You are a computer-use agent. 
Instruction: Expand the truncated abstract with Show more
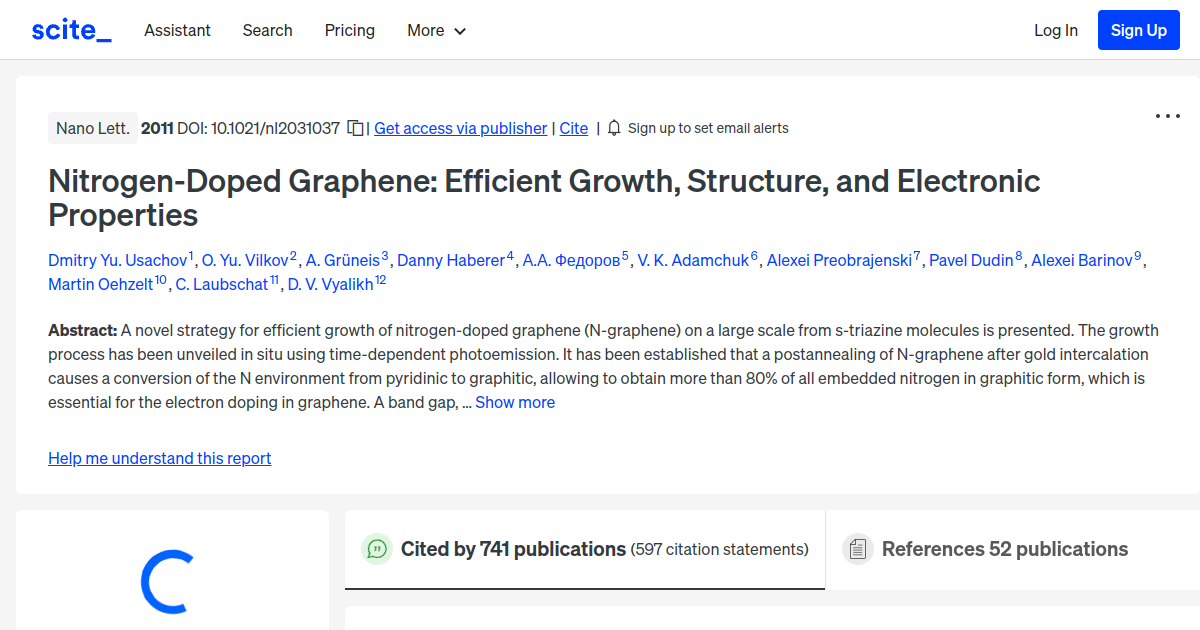point(515,402)
